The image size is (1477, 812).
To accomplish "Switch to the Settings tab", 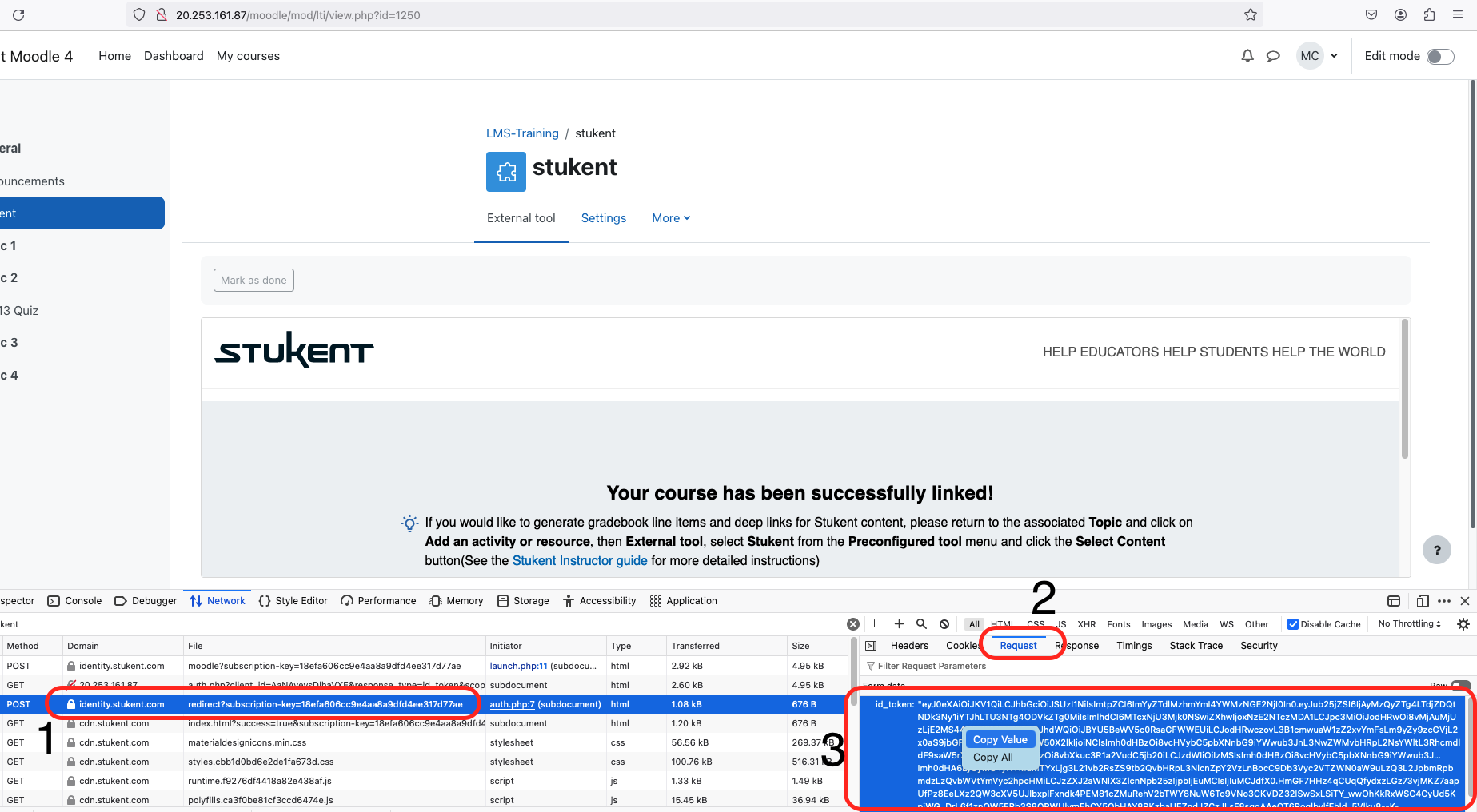I will click(604, 218).
